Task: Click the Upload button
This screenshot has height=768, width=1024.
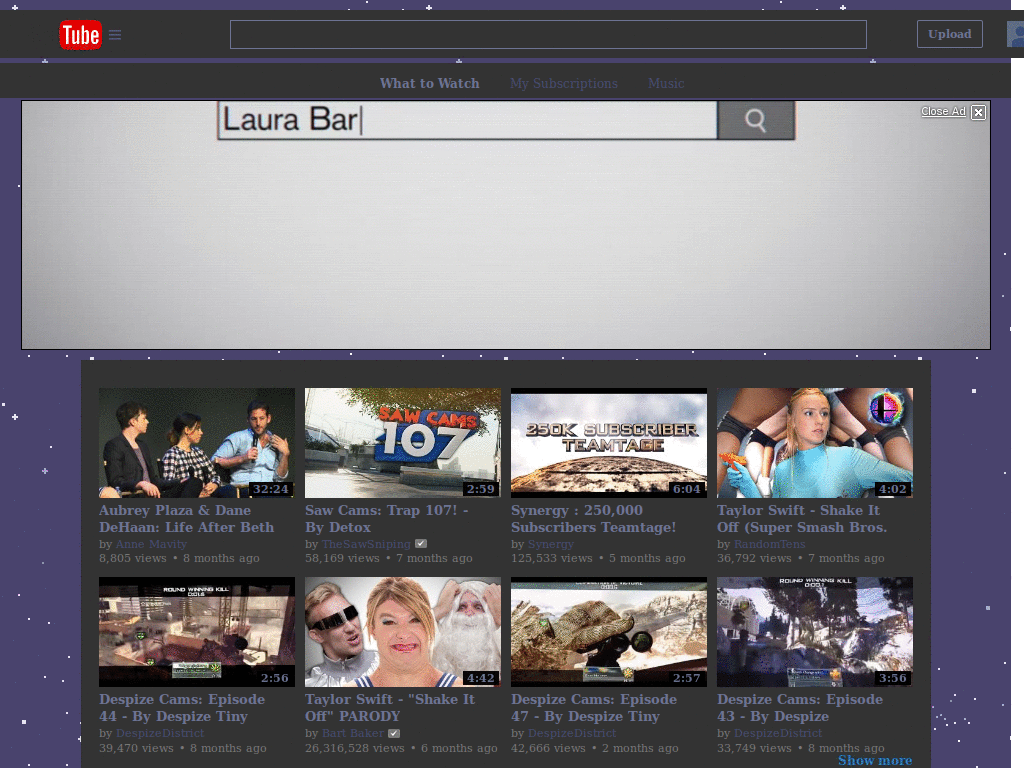Action: 950,34
